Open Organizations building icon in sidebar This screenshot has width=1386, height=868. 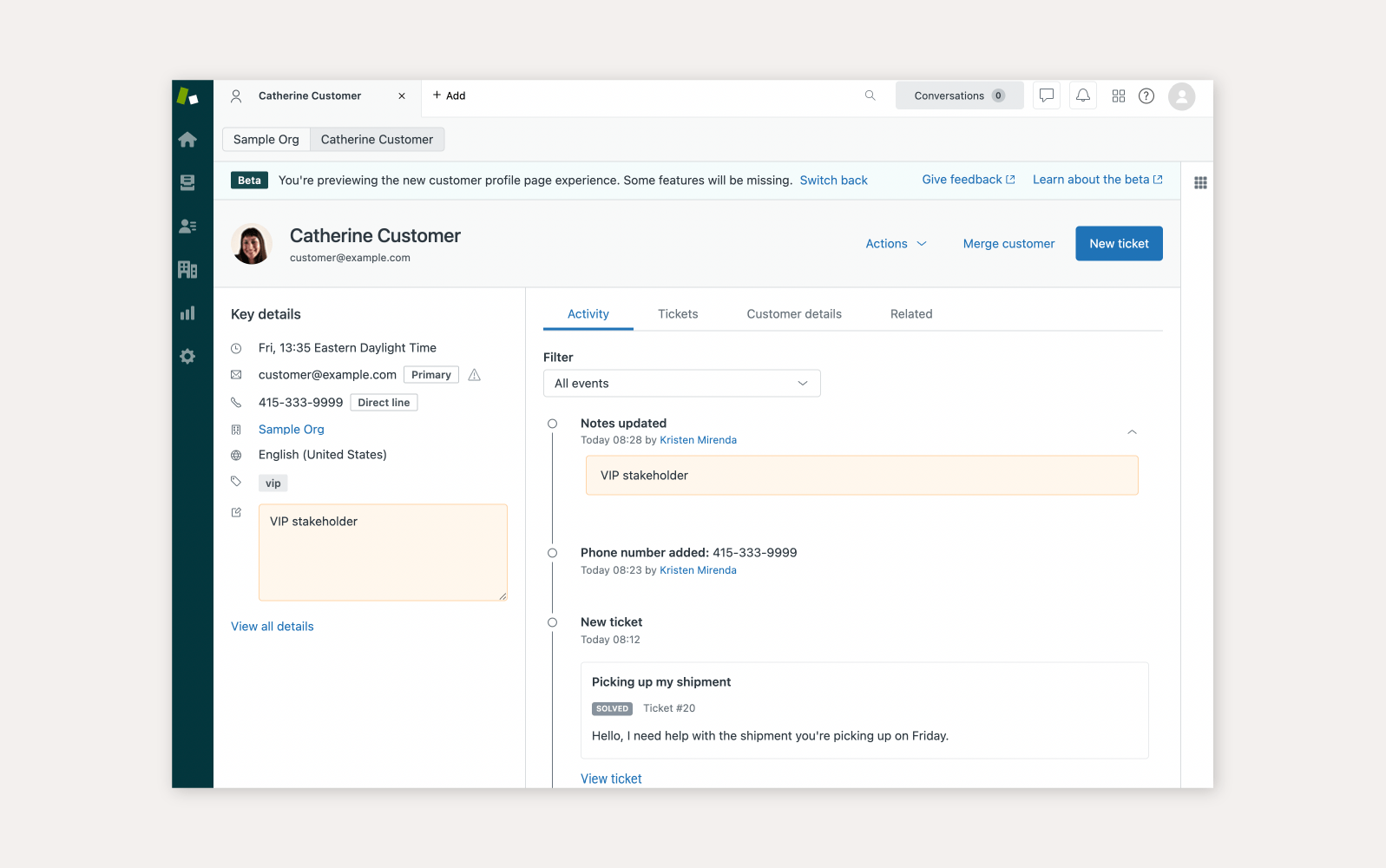187,270
